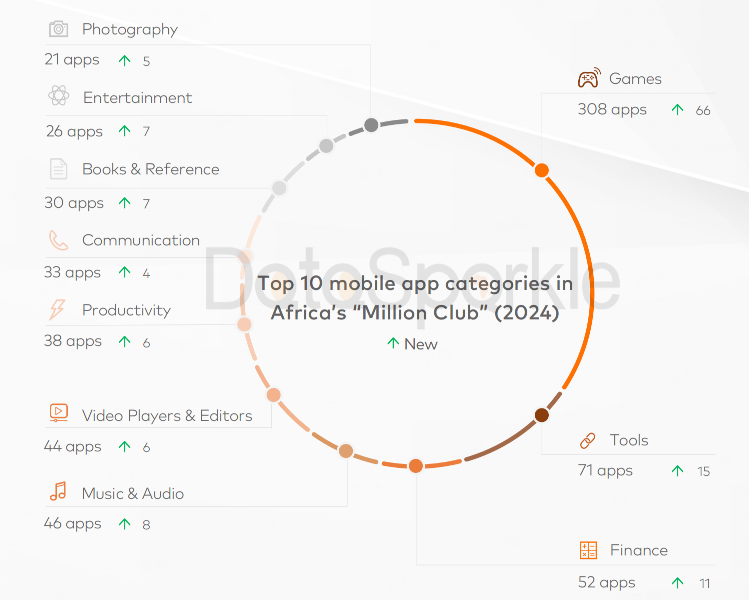749x600 pixels.
Task: Click the chart title in the circle center
Action: coord(415,298)
